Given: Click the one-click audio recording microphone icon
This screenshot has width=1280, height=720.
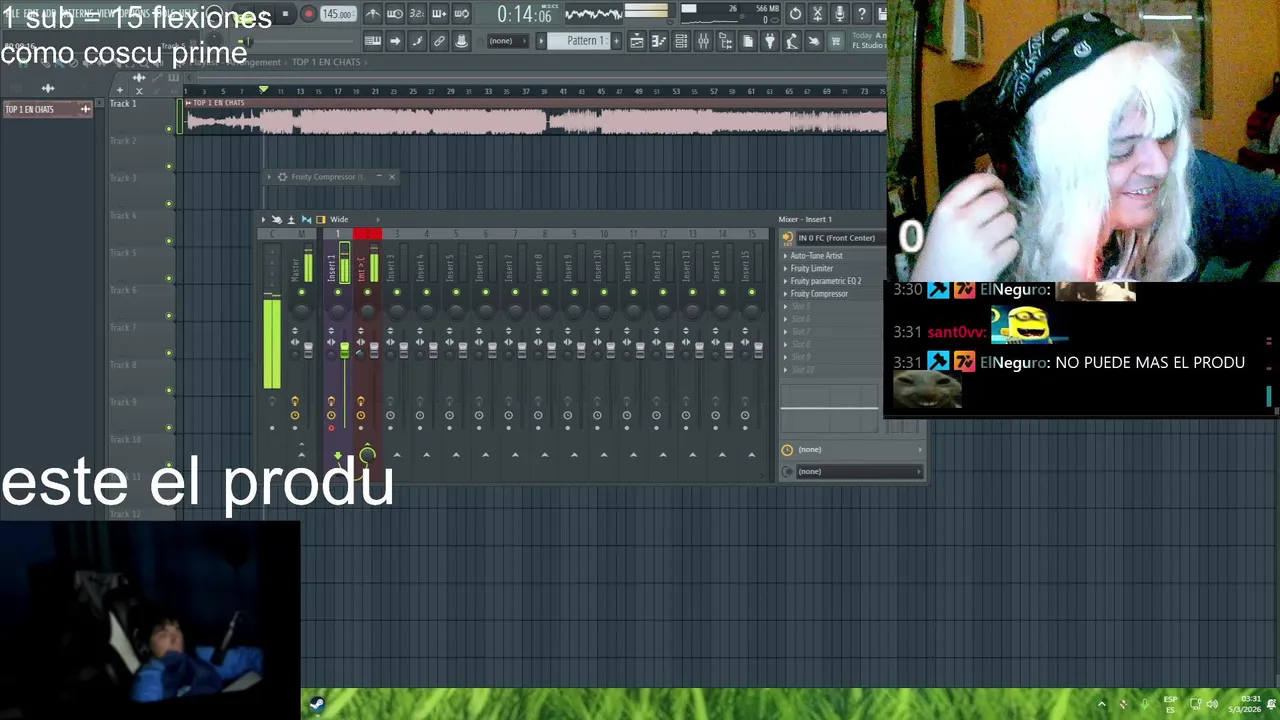Looking at the screenshot, I should click(839, 14).
